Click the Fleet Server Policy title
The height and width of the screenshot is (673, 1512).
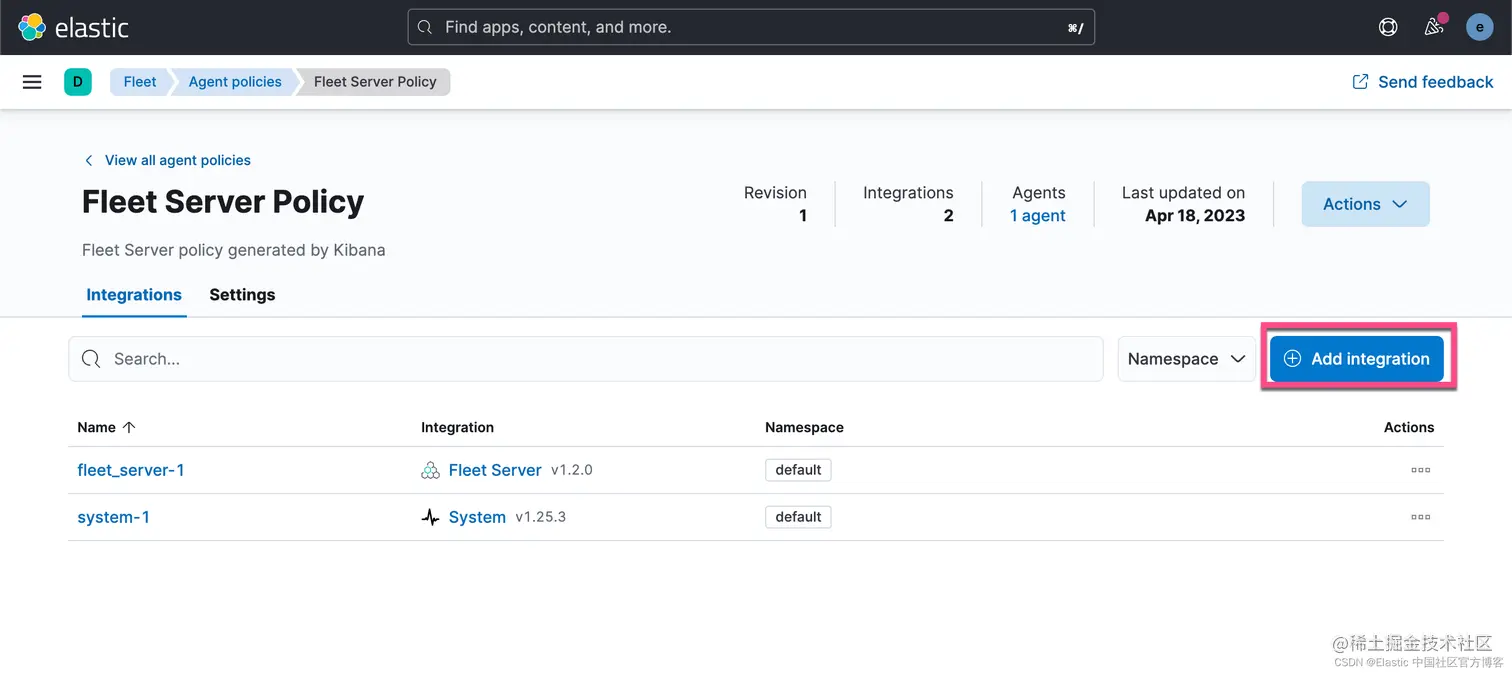223,202
